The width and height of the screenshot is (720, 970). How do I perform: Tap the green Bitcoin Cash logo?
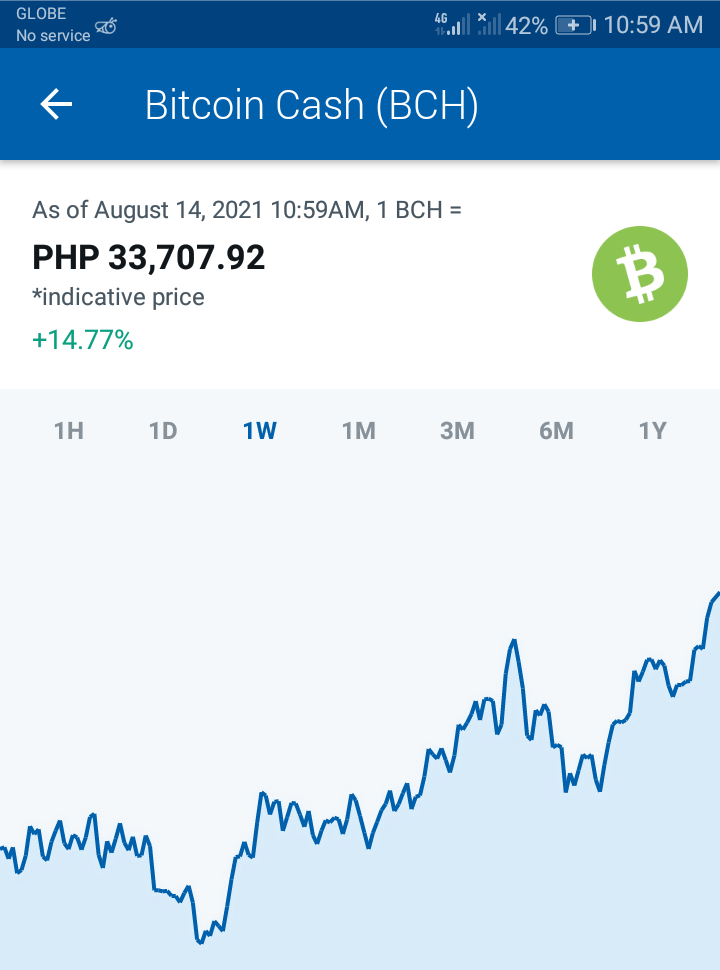tap(640, 274)
